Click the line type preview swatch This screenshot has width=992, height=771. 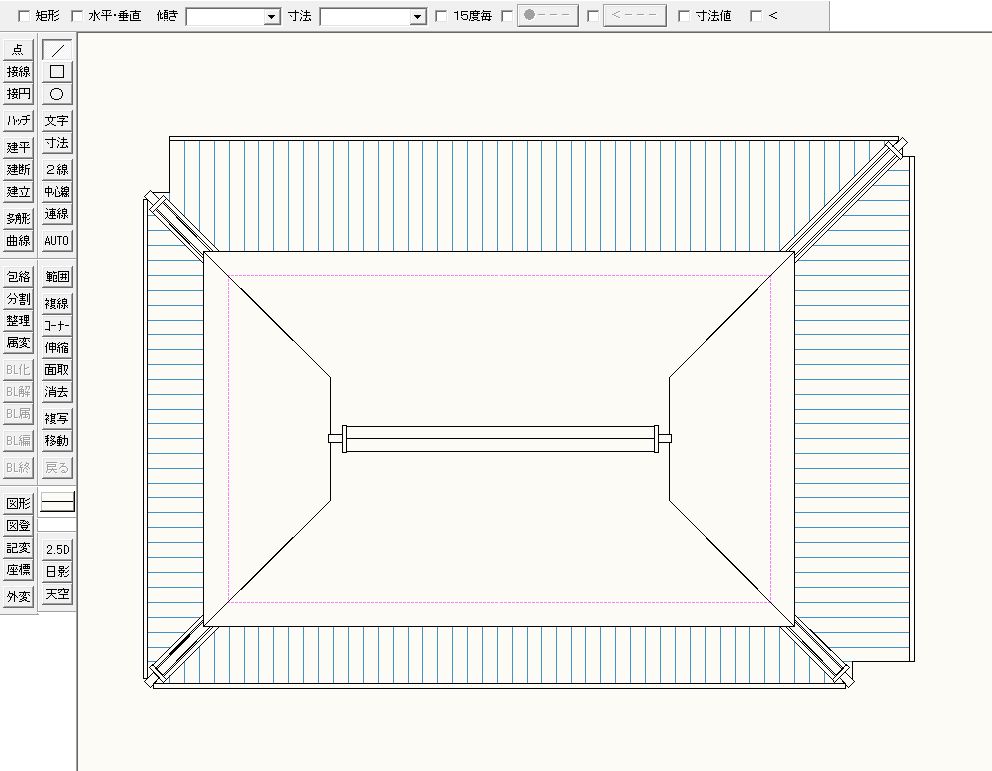tap(58, 502)
